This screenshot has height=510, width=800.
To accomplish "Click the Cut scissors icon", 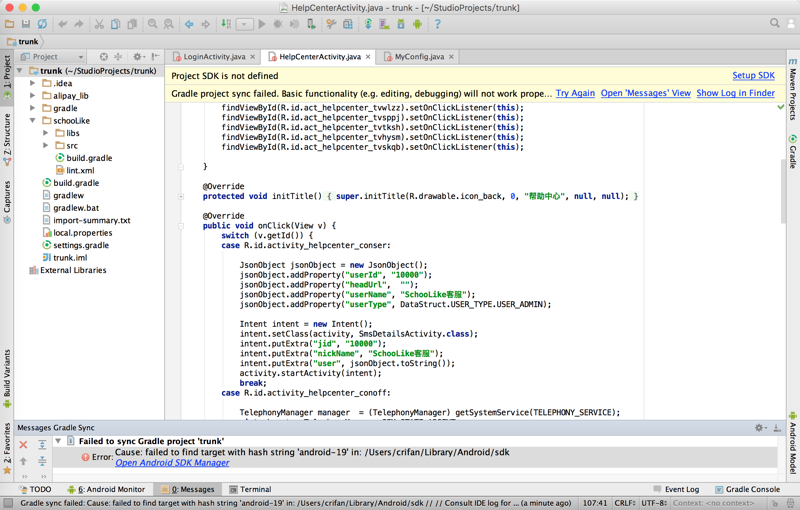I will (99, 24).
